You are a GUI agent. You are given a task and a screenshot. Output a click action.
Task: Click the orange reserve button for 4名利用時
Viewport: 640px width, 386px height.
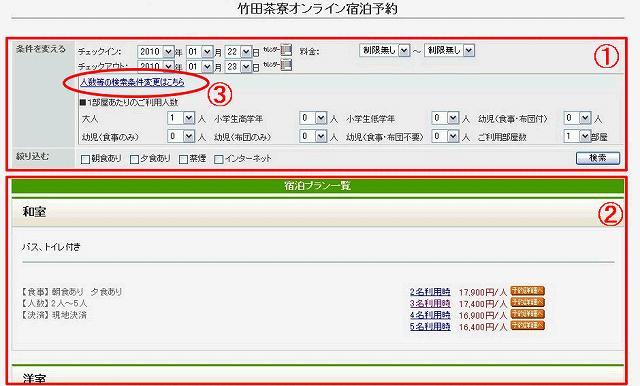pos(527,314)
